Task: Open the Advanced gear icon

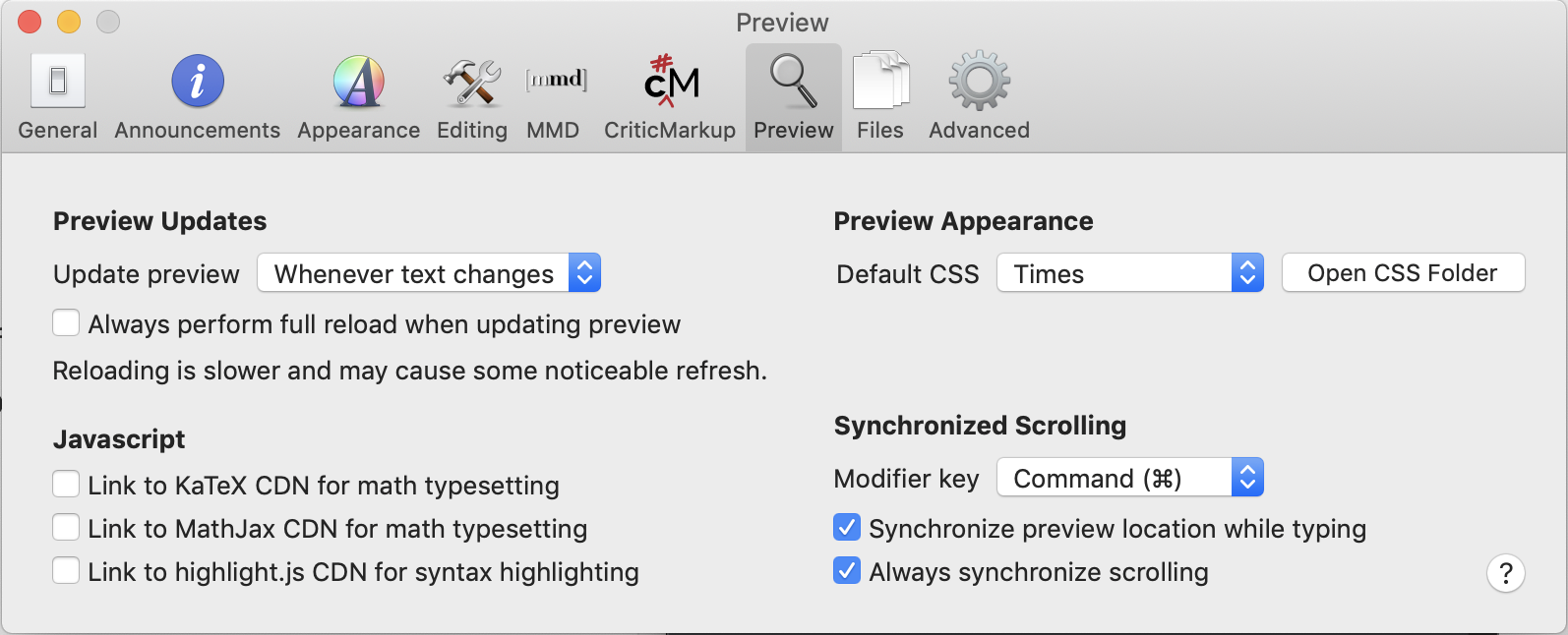Action: pyautogui.click(x=979, y=81)
